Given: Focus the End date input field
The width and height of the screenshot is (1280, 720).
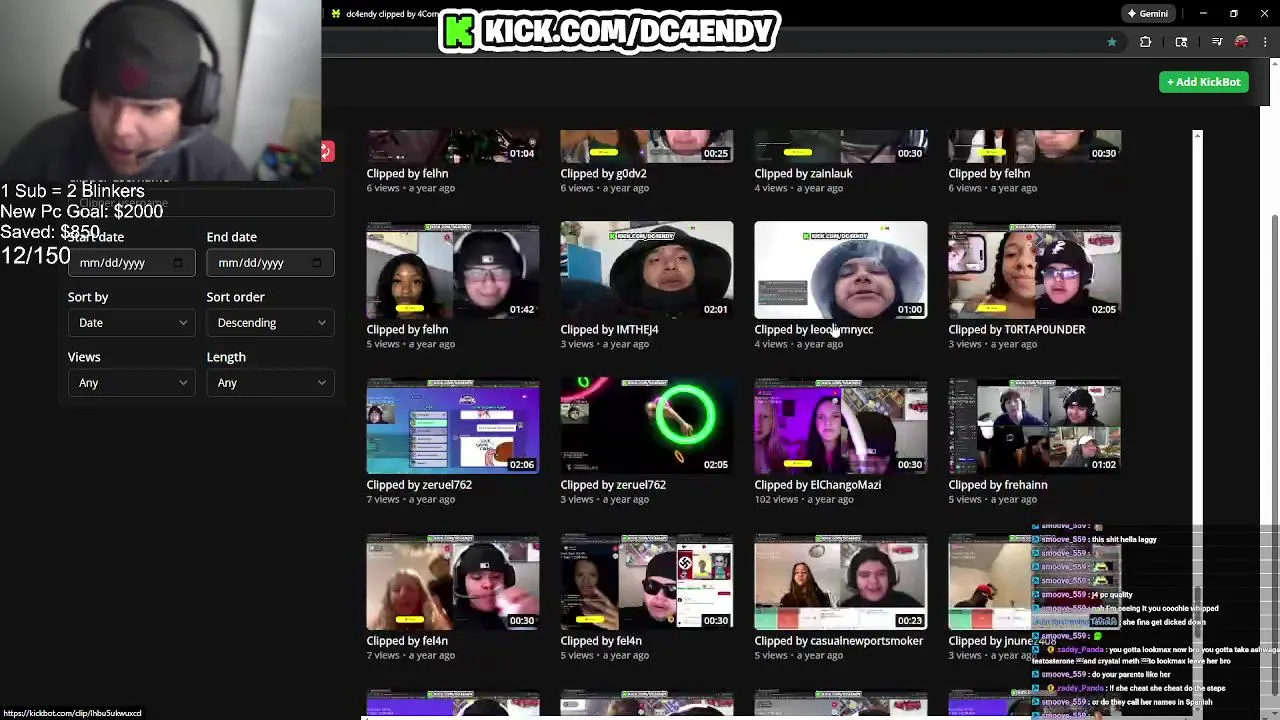Looking at the screenshot, I should pos(270,263).
